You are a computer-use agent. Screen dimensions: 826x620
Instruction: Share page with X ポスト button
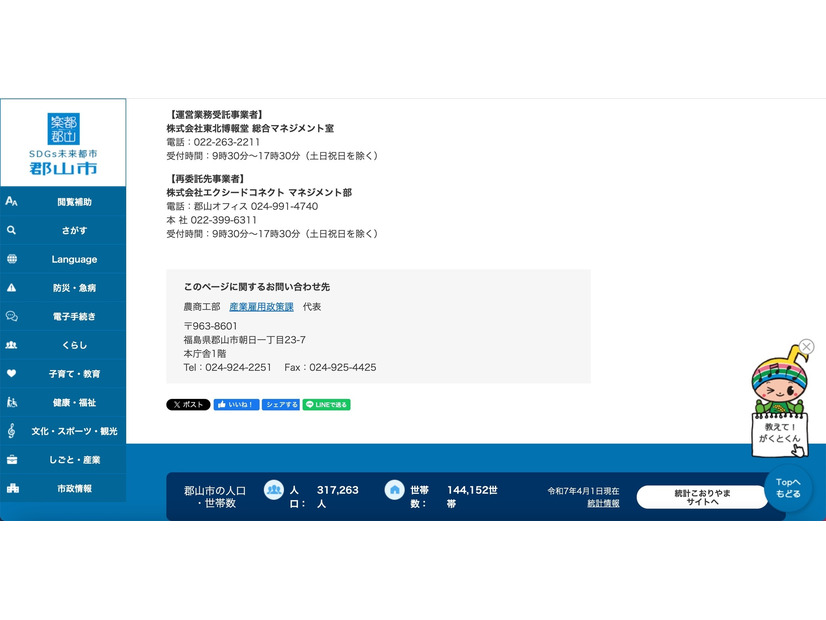(188, 405)
